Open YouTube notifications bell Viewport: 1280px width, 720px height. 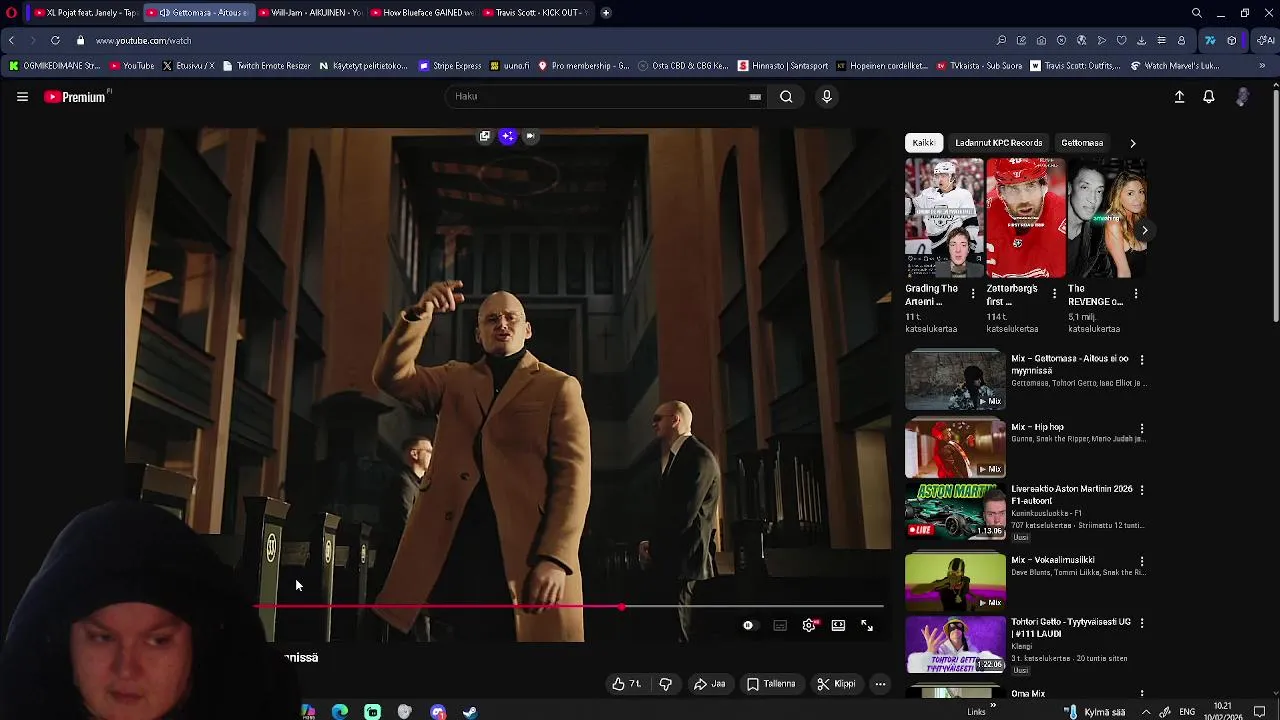[1209, 97]
